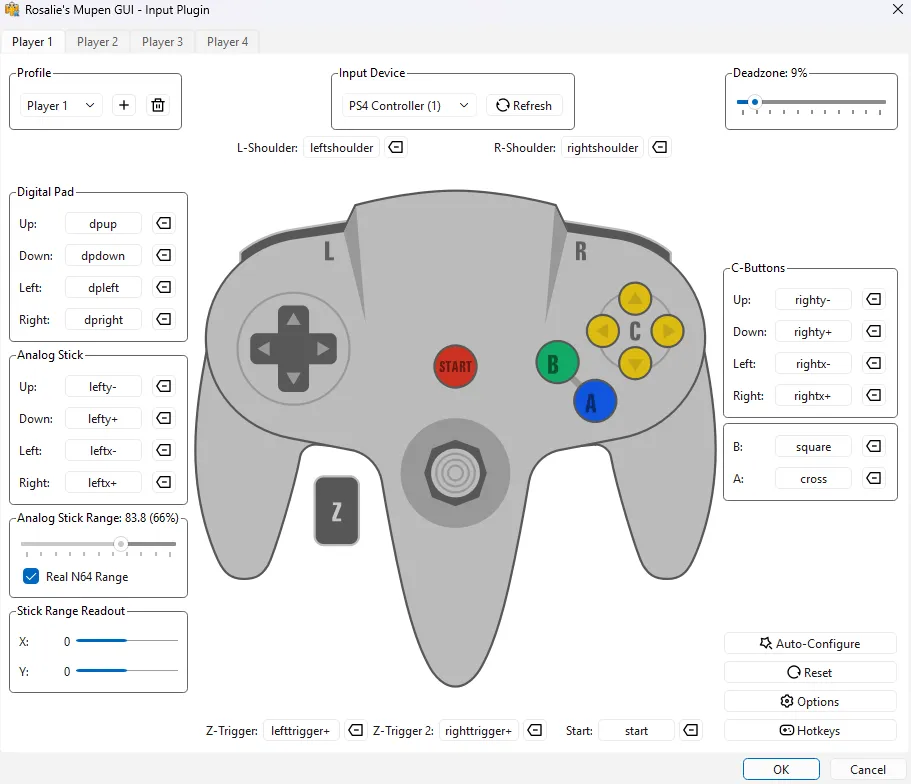Open the Hotkeys settings
Viewport: 911px width, 784px height.
[810, 731]
